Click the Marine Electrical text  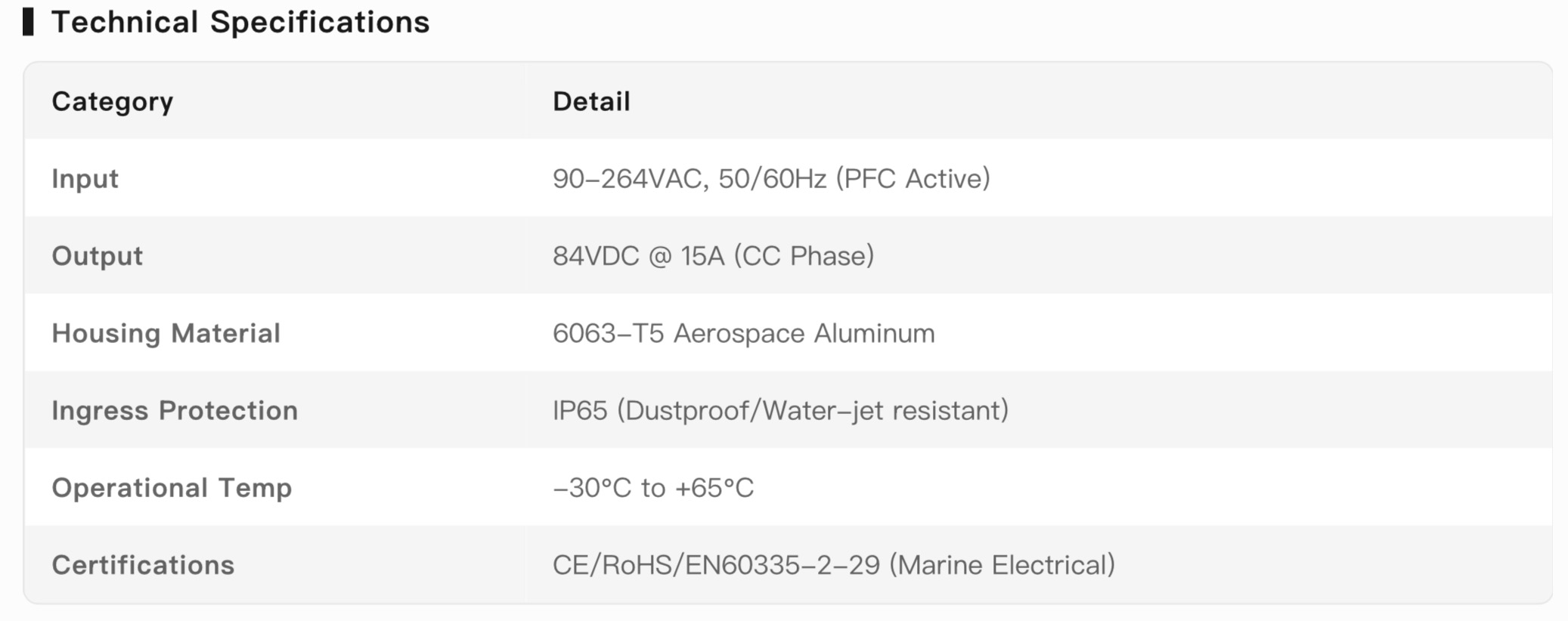[x=1002, y=565]
